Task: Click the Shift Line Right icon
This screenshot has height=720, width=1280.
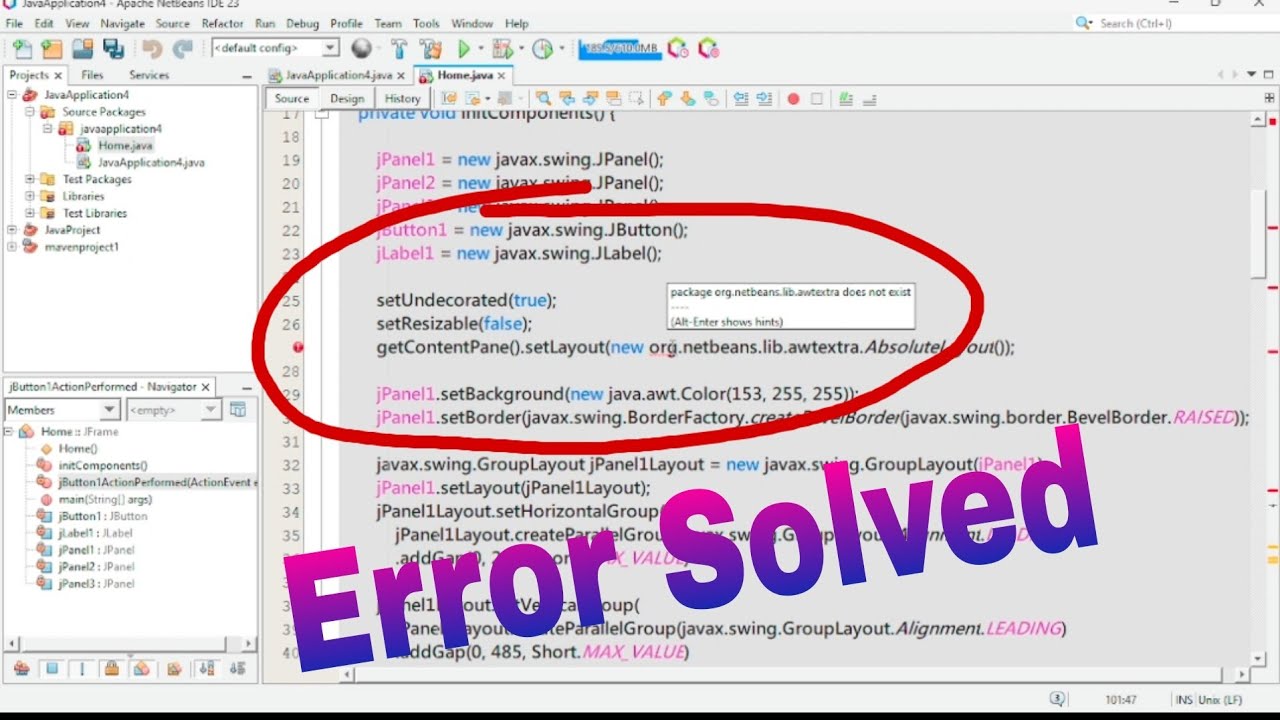Action: tap(764, 98)
